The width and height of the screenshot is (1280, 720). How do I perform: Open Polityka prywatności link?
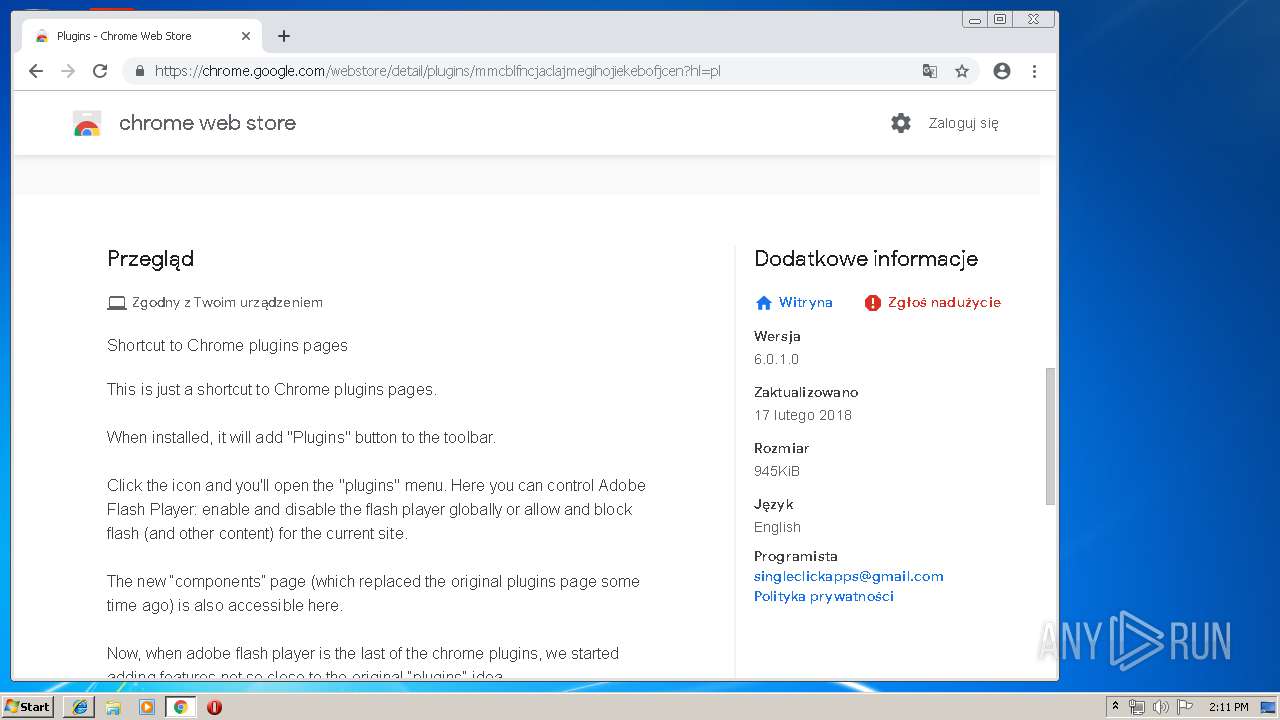[824, 596]
